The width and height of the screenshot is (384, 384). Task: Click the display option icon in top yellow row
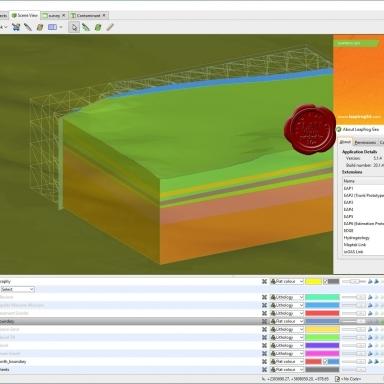(x=370, y=281)
